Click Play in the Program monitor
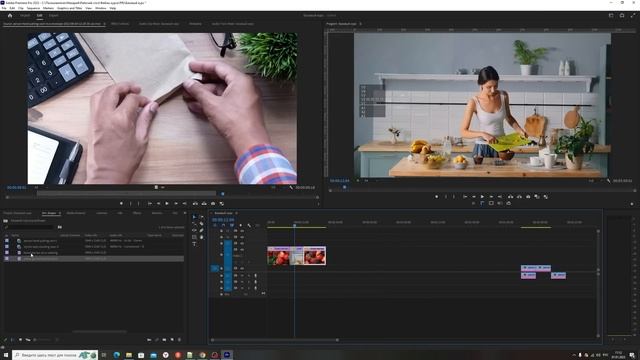 point(482,197)
